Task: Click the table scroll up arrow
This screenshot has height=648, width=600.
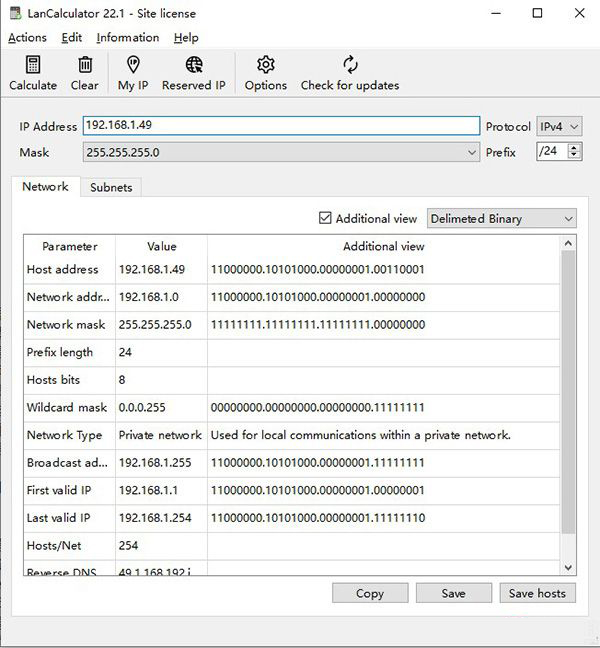Action: pyautogui.click(x=568, y=243)
